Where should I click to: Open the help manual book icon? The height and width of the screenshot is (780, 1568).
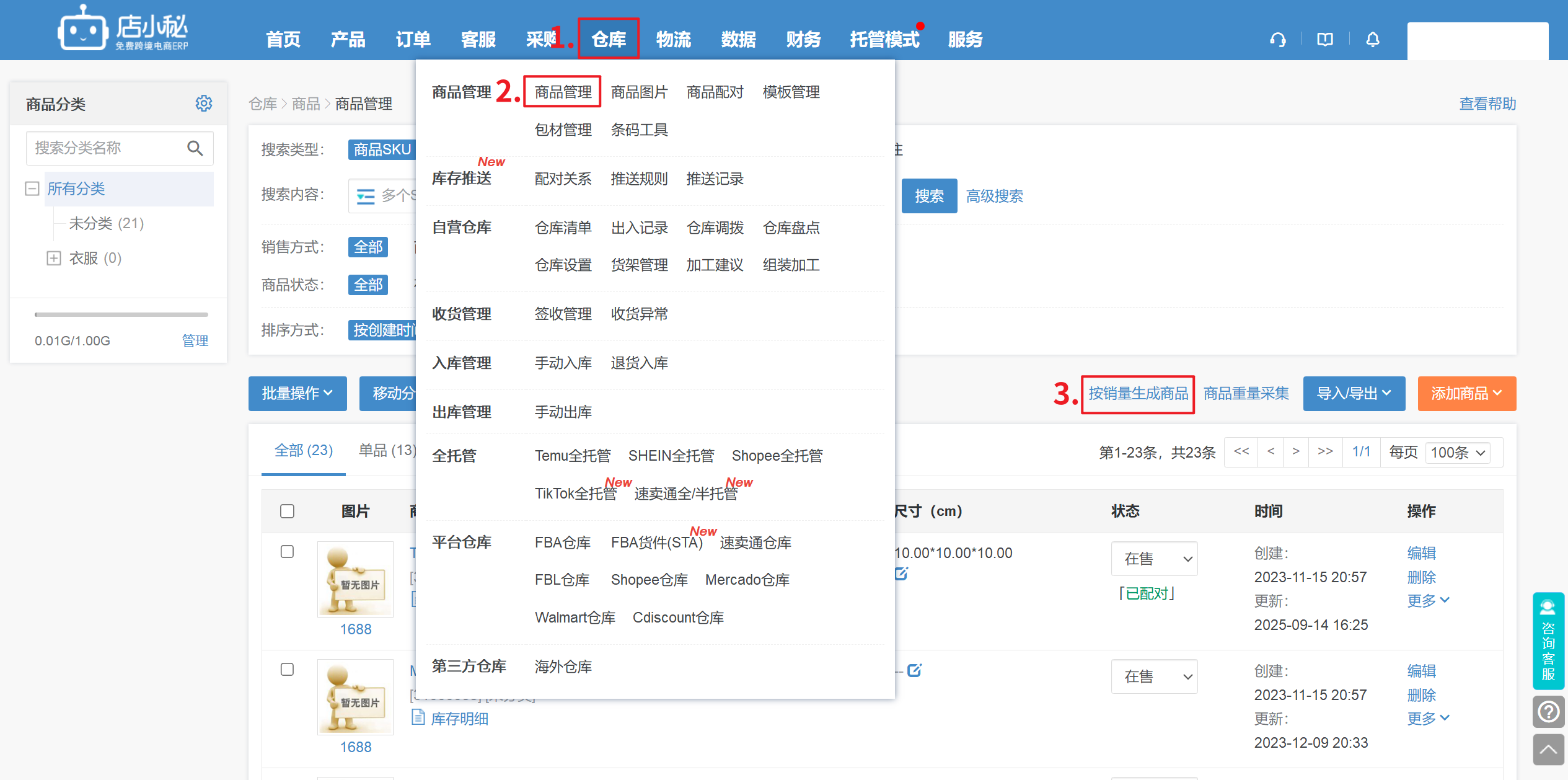(1325, 40)
